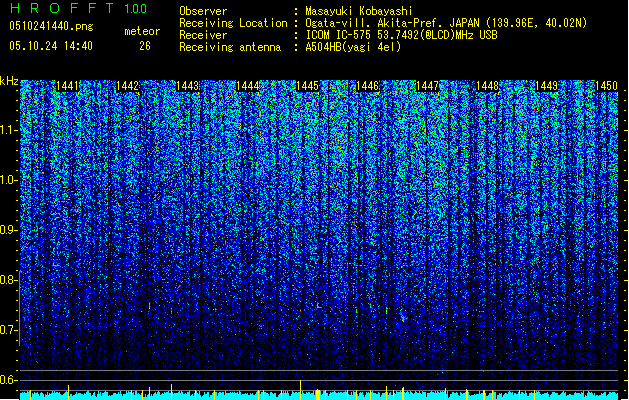Click the HROFFT 1.0.0 title text
The width and height of the screenshot is (629, 400).
pos(79,8)
